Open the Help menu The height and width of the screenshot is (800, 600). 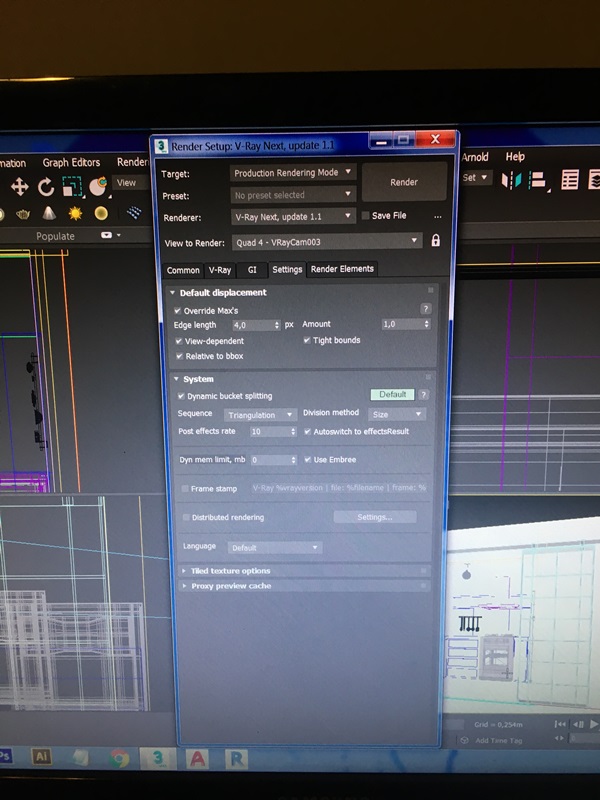coord(515,157)
